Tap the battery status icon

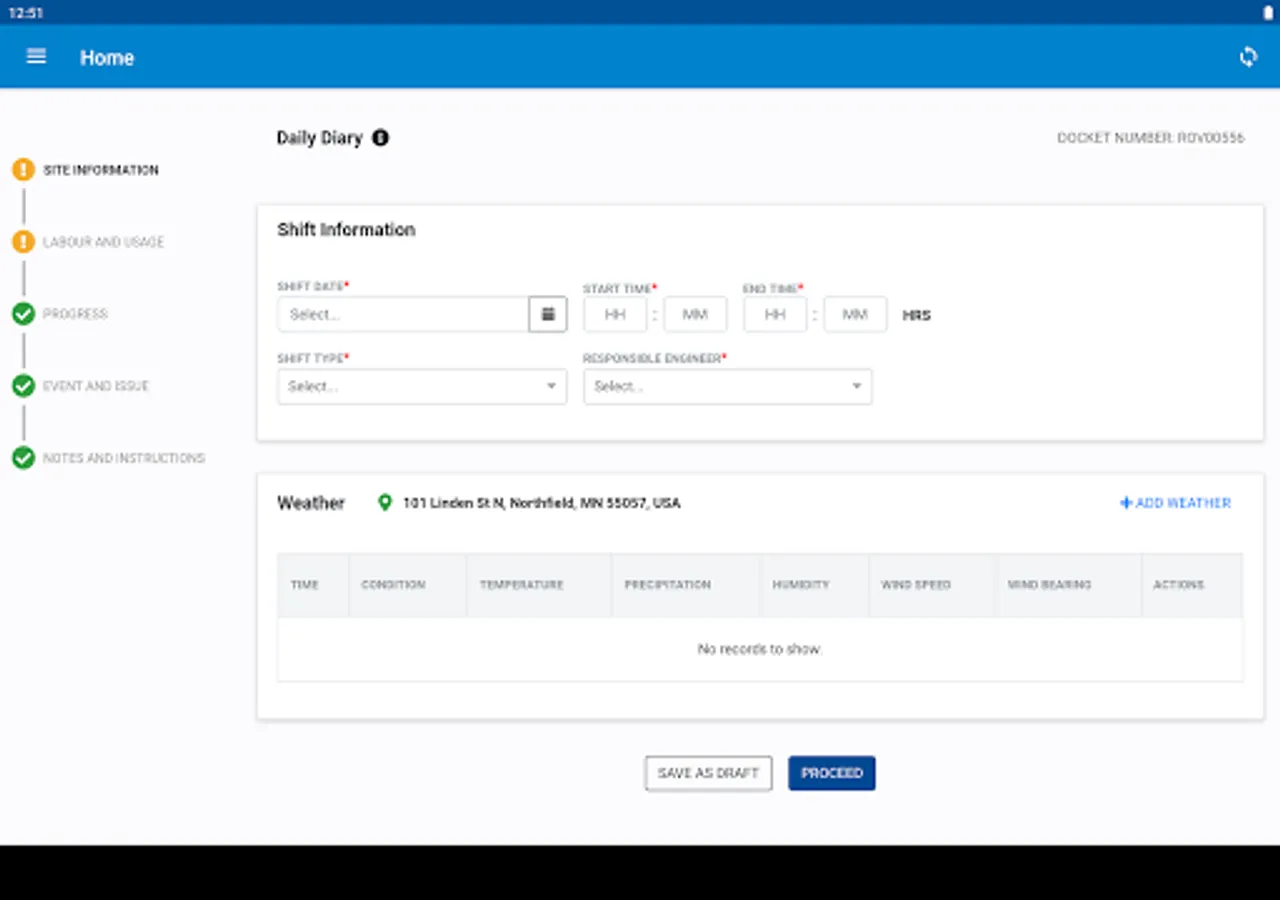1268,13
